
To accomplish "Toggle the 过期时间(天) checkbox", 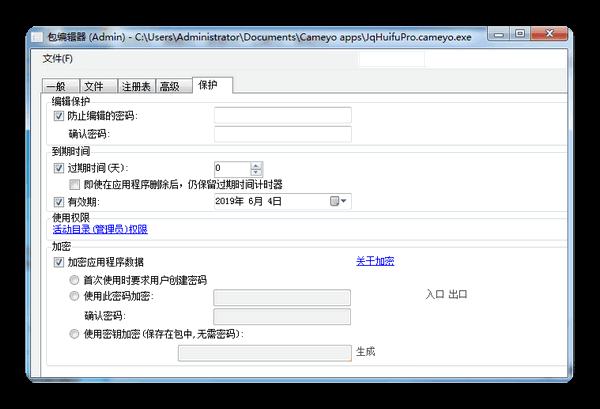I will click(59, 168).
